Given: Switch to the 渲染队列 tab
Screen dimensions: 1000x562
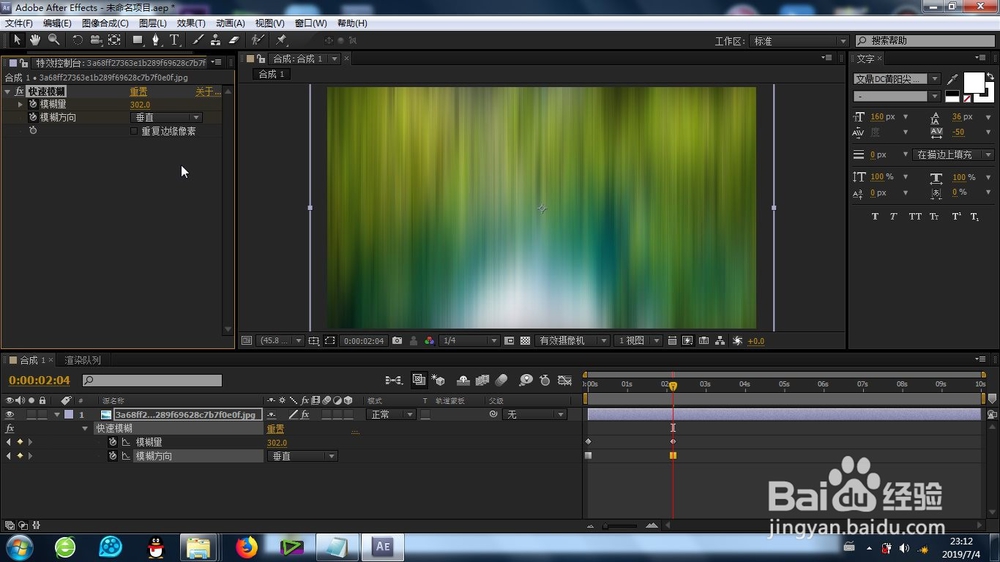Looking at the screenshot, I should click(83, 360).
